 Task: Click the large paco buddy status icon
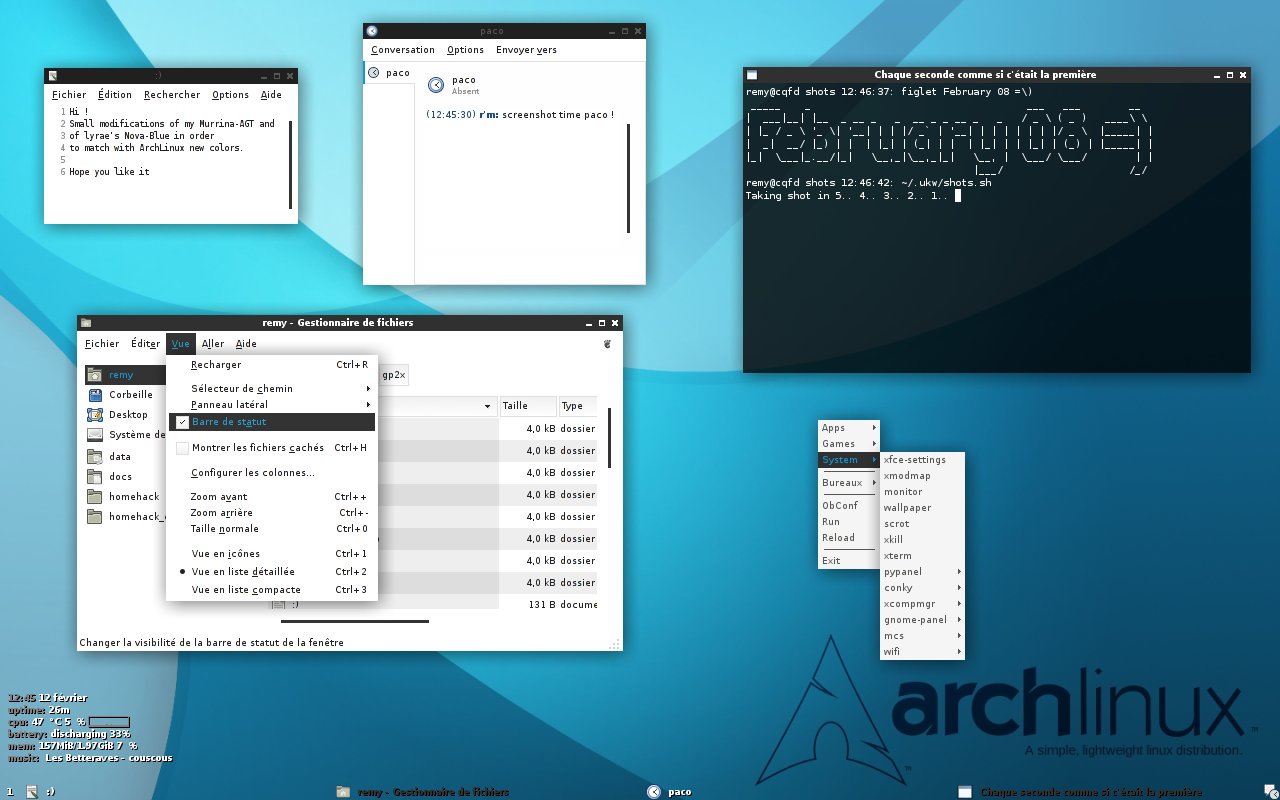point(435,85)
